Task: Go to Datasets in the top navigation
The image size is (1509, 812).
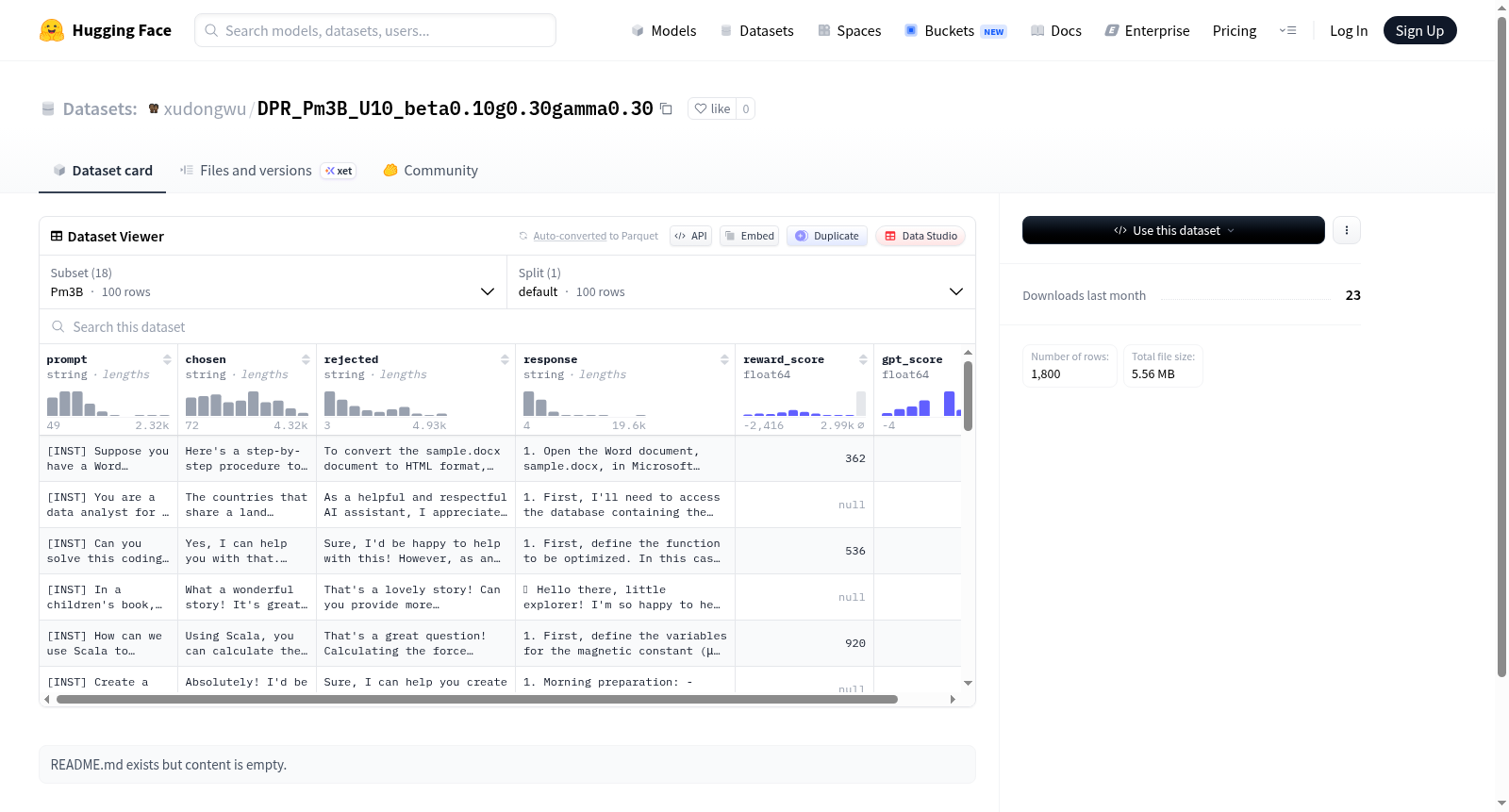Action: click(756, 31)
